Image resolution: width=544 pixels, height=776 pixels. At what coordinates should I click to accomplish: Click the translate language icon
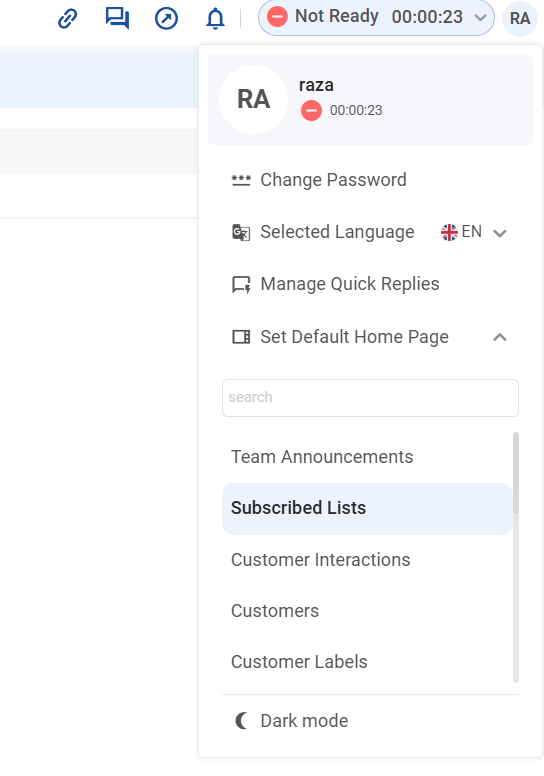[241, 232]
